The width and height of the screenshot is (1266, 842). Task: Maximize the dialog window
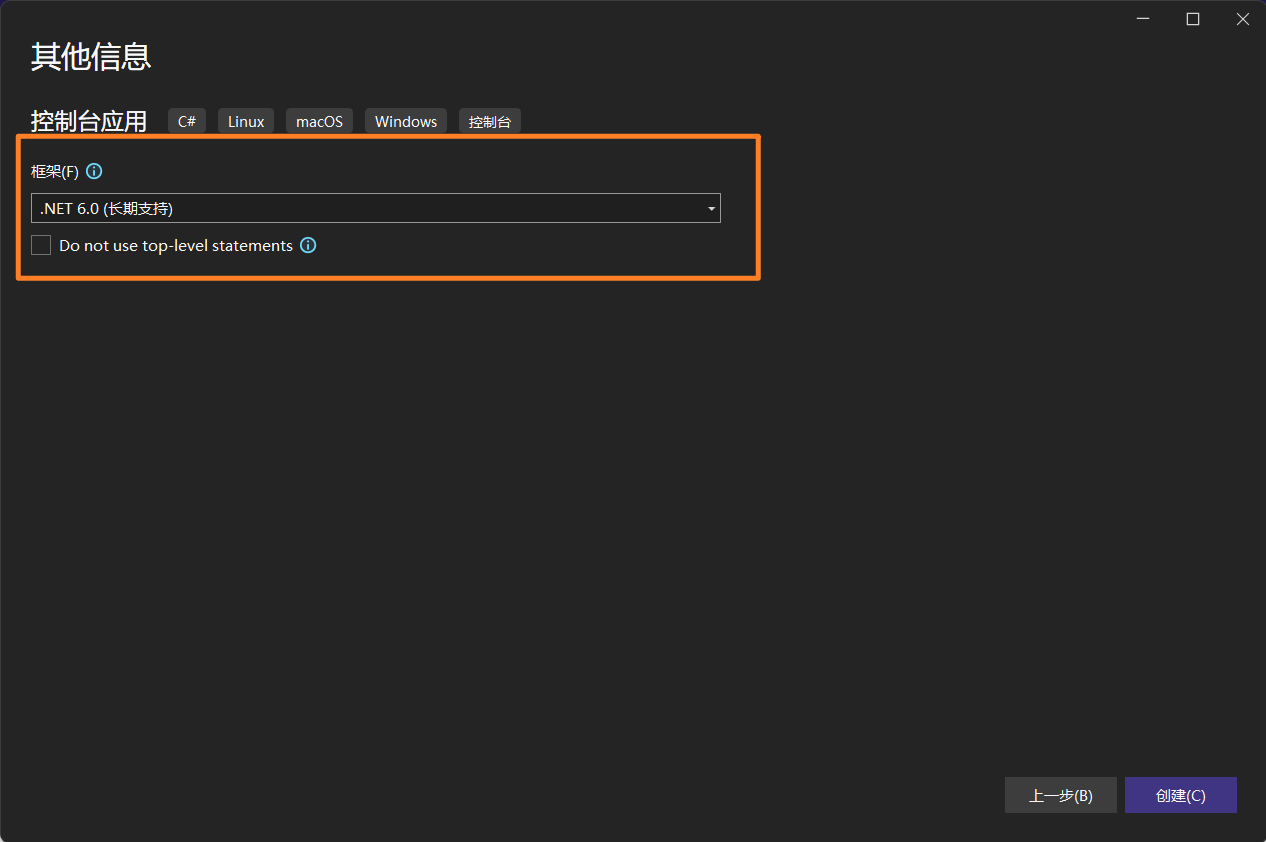point(1192,19)
